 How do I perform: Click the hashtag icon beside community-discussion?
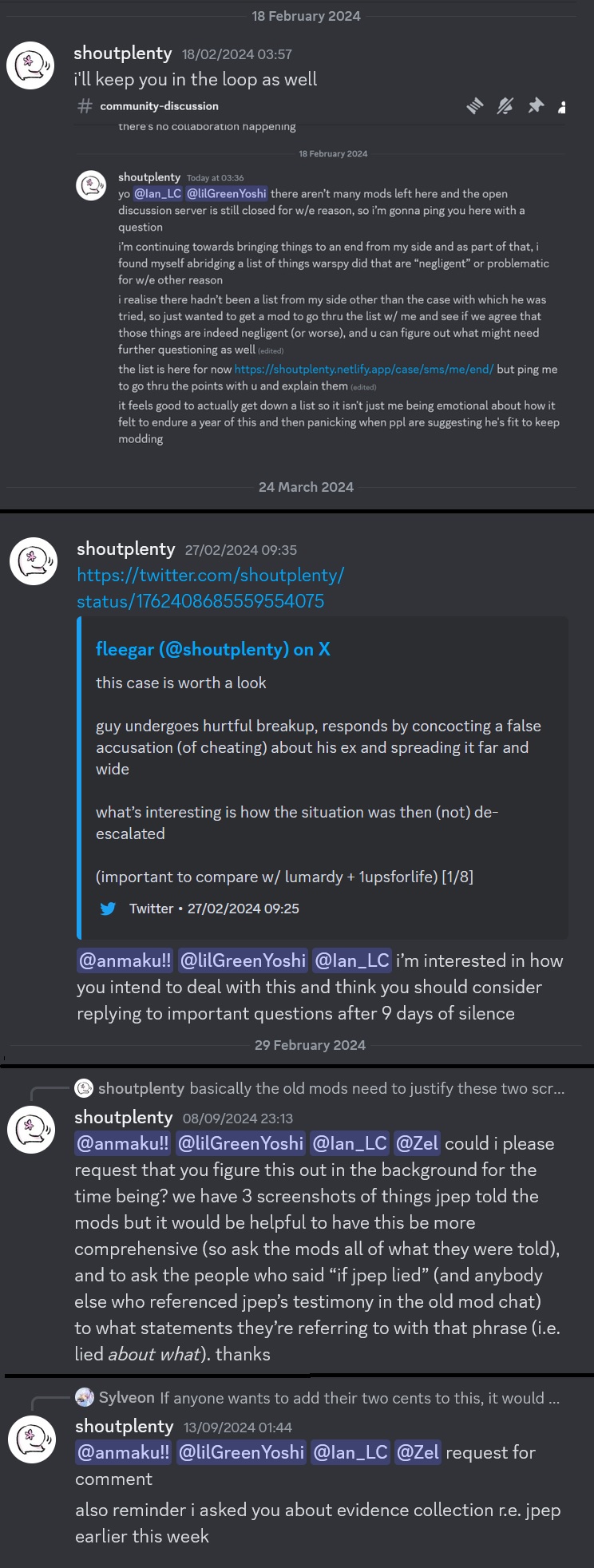pyautogui.click(x=85, y=105)
